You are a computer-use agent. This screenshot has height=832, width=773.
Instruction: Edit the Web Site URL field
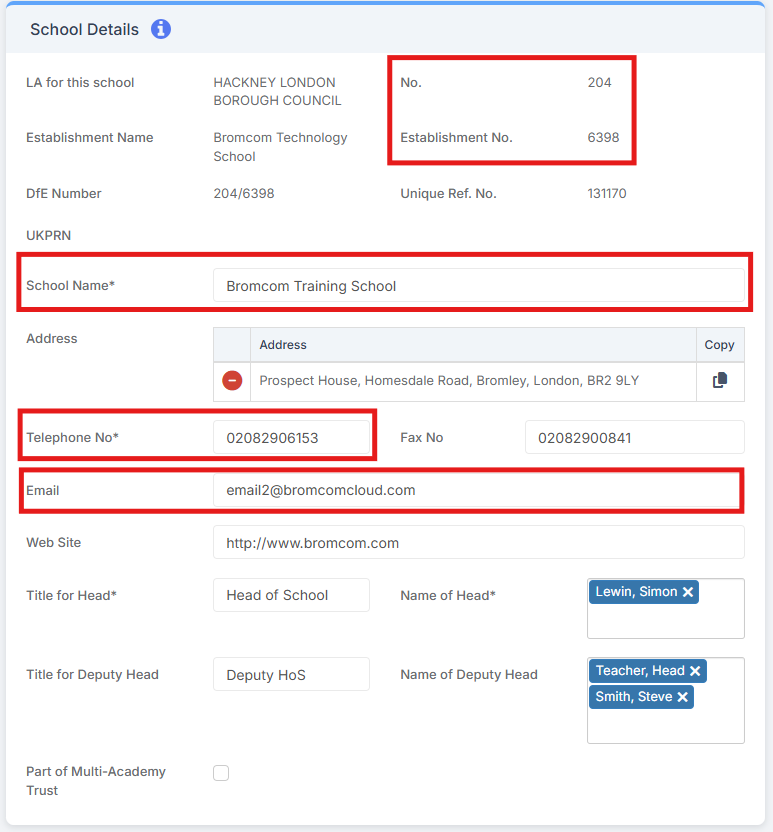(x=478, y=543)
